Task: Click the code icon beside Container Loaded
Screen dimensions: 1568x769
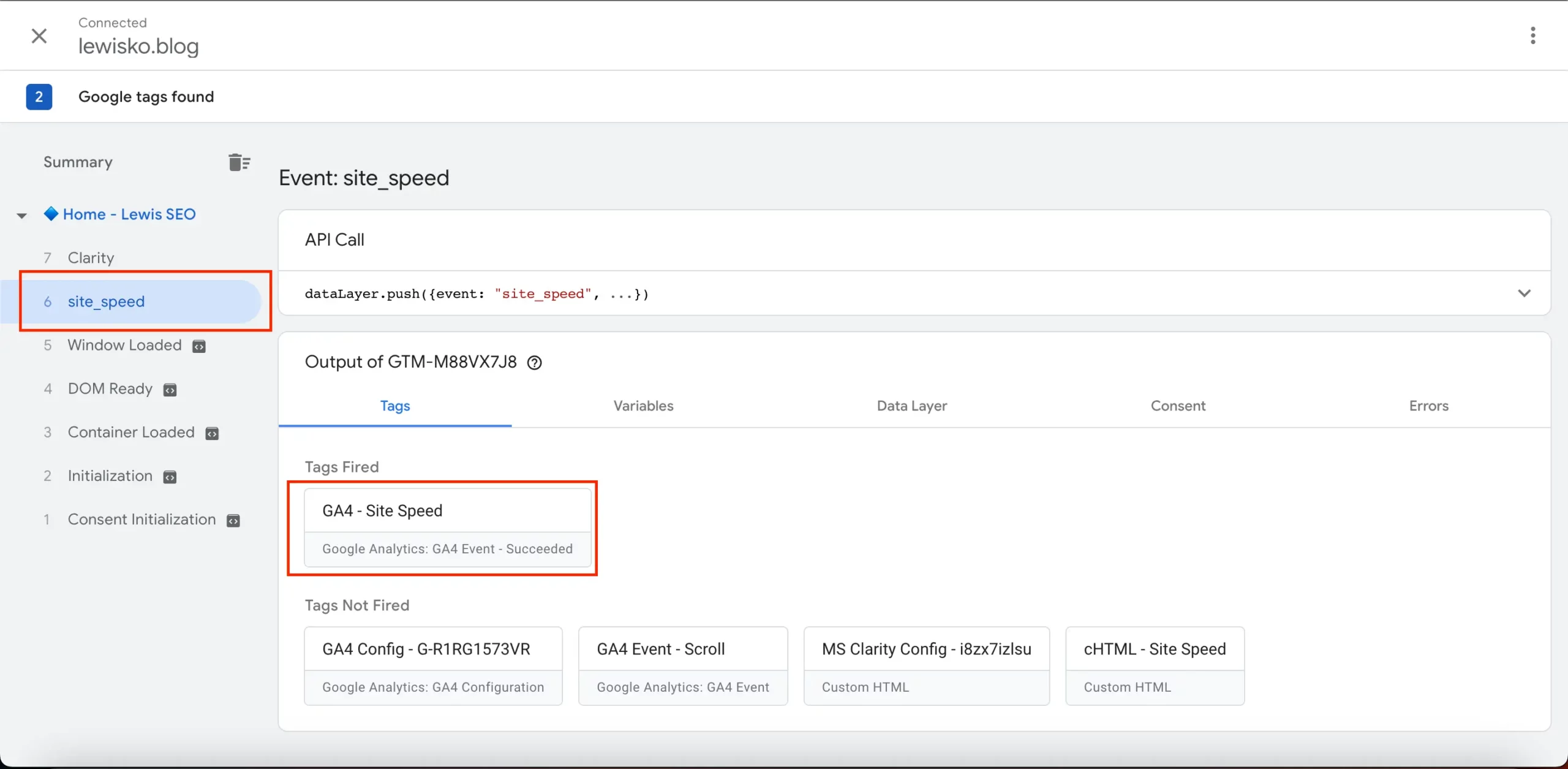Action: tap(212, 433)
